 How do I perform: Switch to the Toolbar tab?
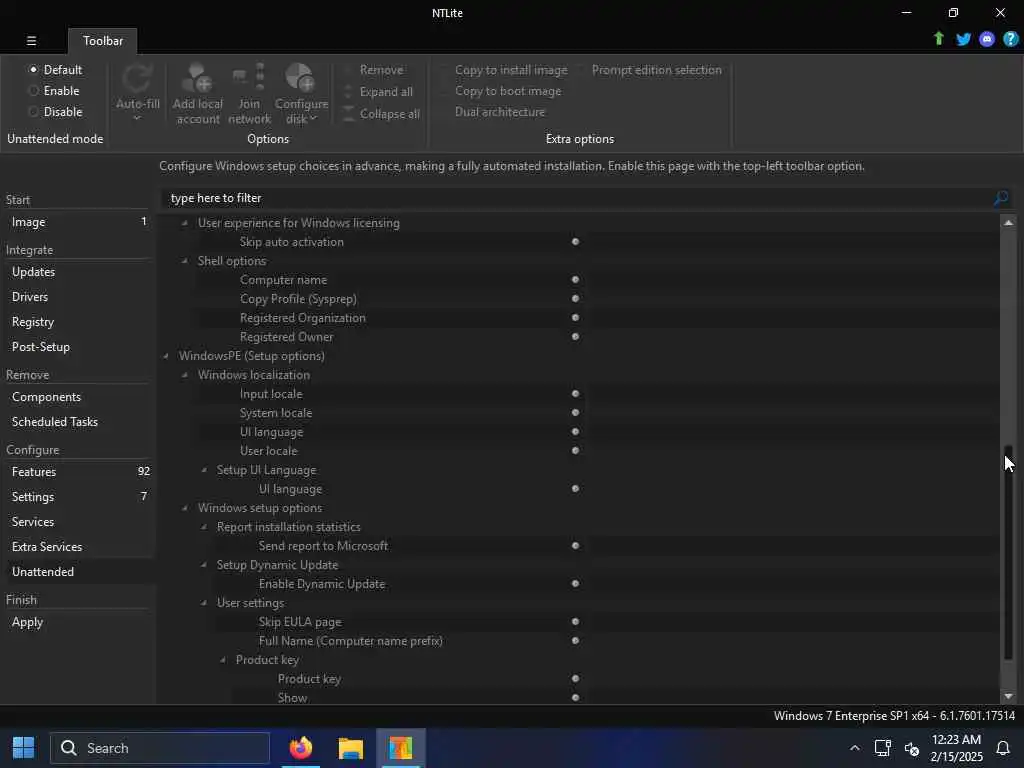pos(103,40)
